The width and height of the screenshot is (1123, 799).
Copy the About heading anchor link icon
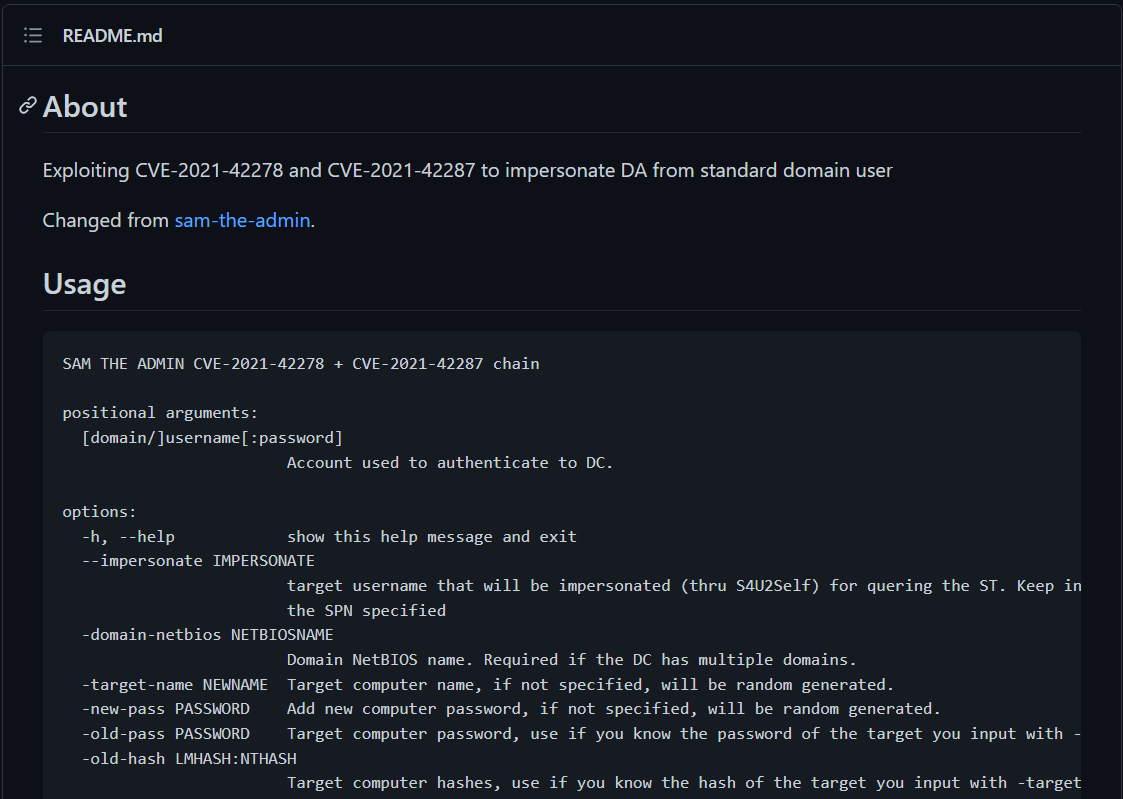[x=27, y=106]
